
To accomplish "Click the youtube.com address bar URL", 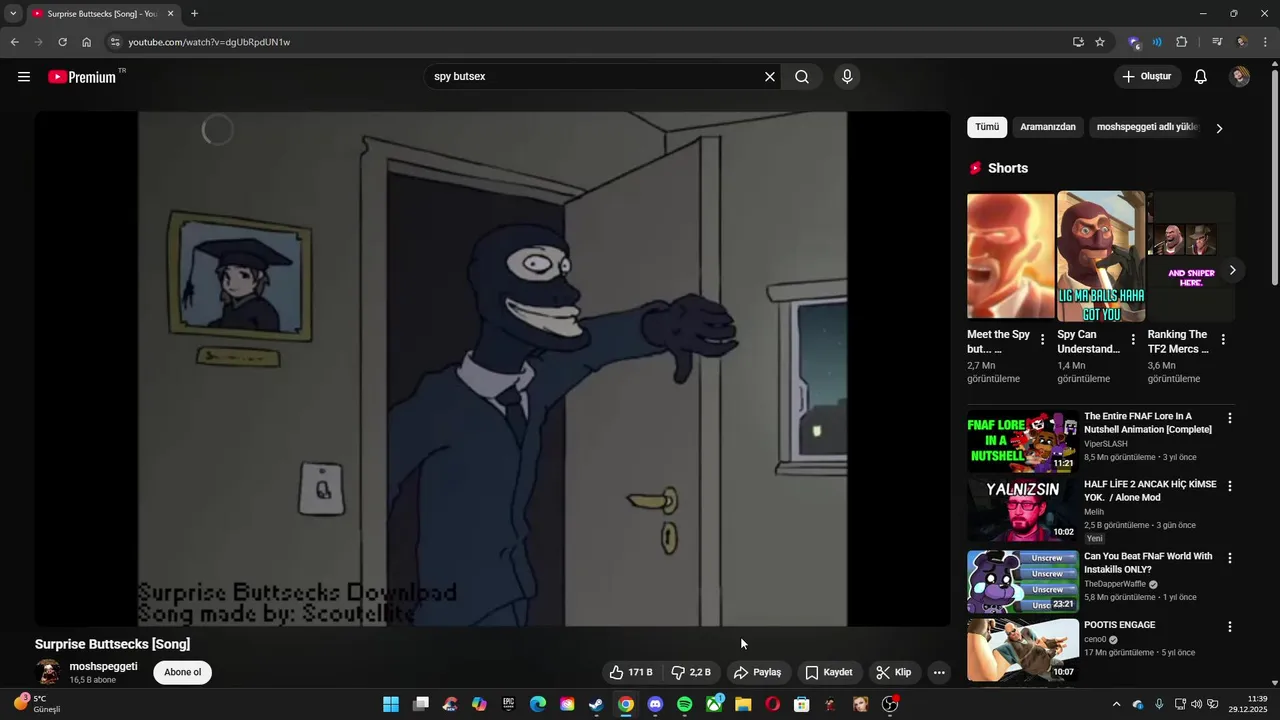I will click(209, 42).
